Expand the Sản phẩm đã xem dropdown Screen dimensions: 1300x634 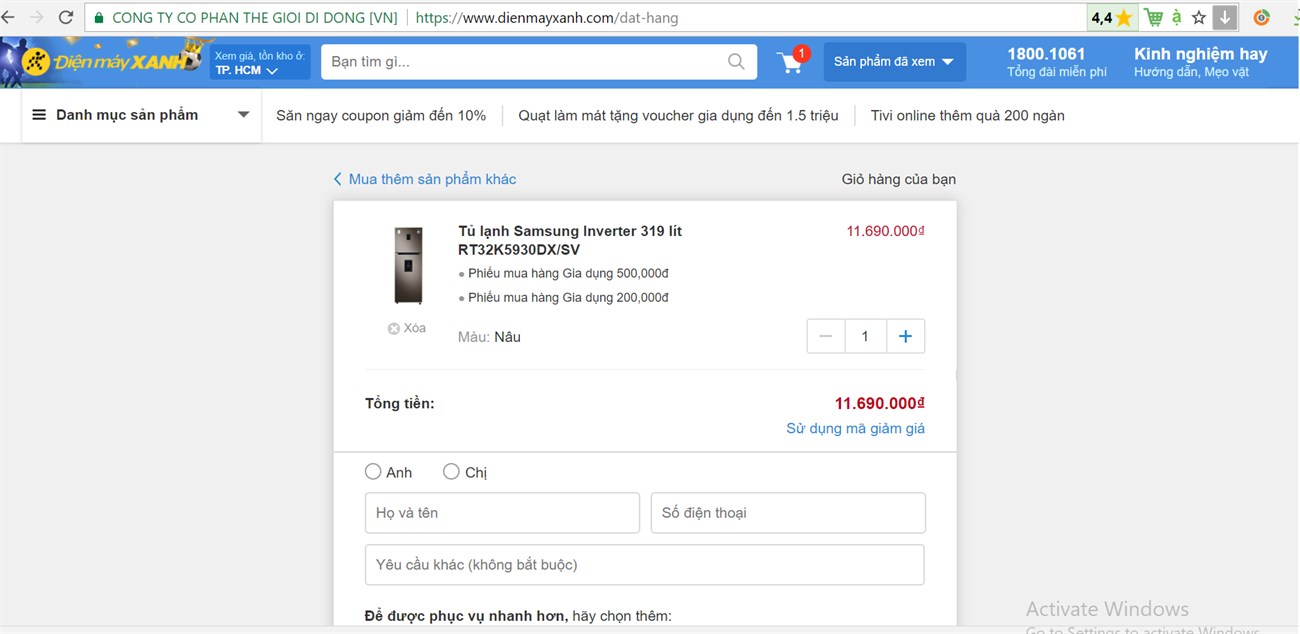coord(895,62)
